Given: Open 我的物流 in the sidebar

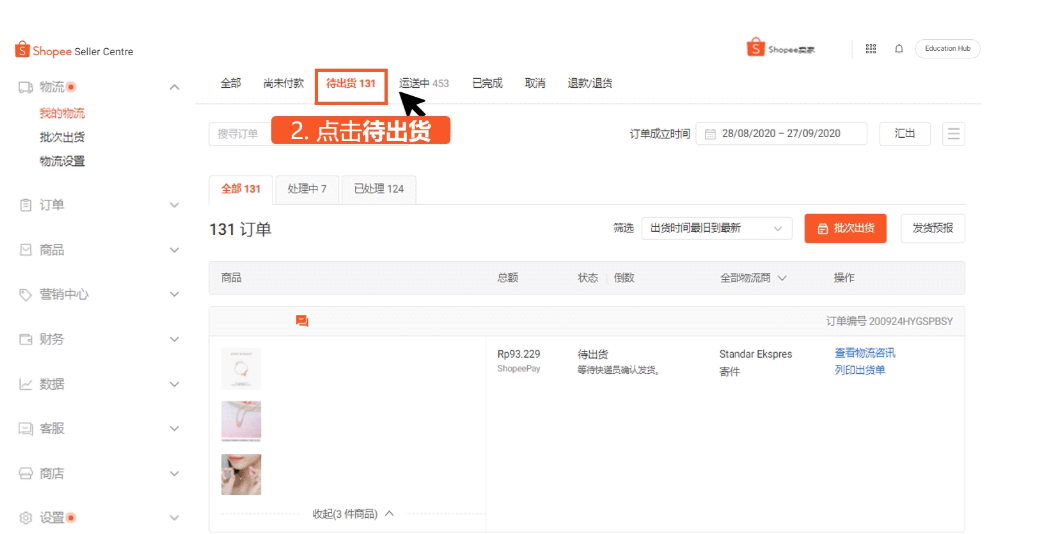Looking at the screenshot, I should (62, 113).
